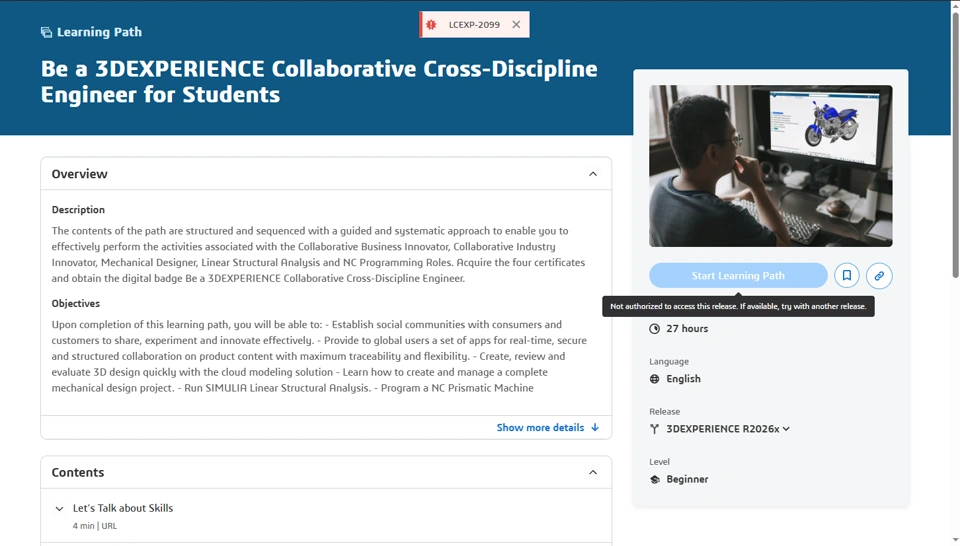Click the Learning Path header icon
Image resolution: width=960 pixels, height=546 pixels.
pyautogui.click(x=47, y=32)
